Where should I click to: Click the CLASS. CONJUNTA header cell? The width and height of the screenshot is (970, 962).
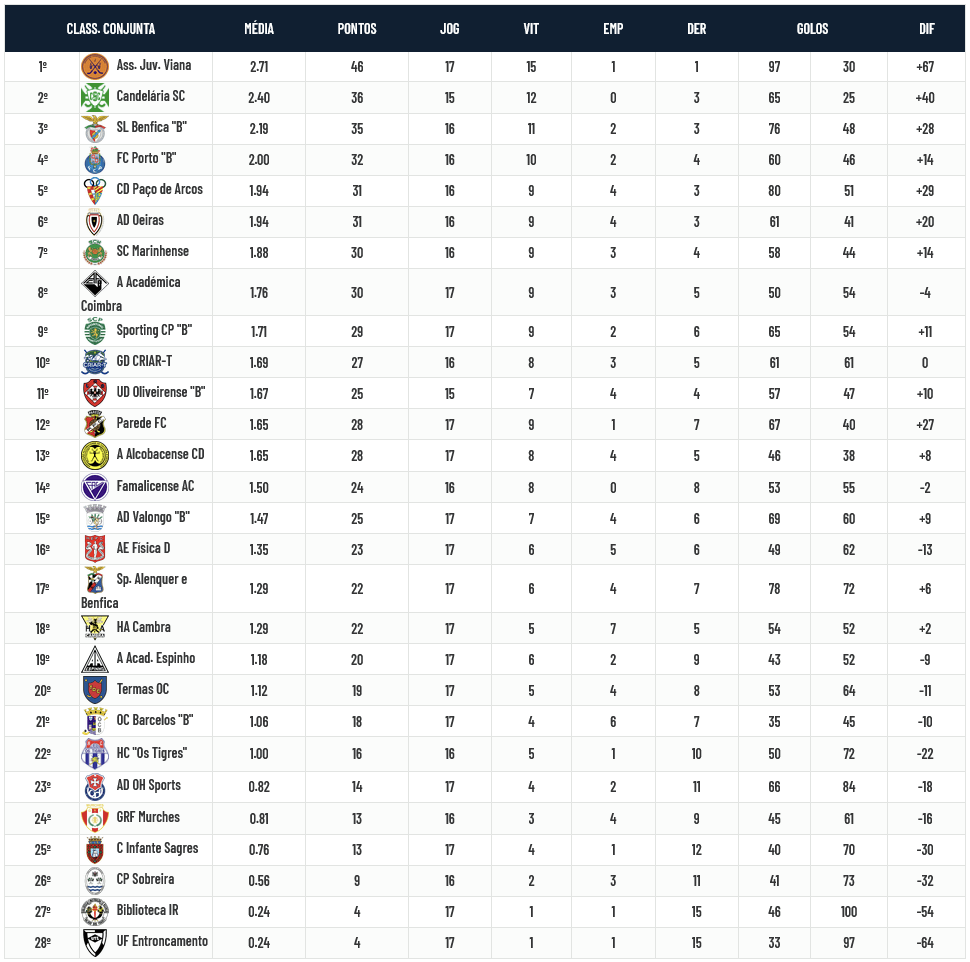(111, 29)
